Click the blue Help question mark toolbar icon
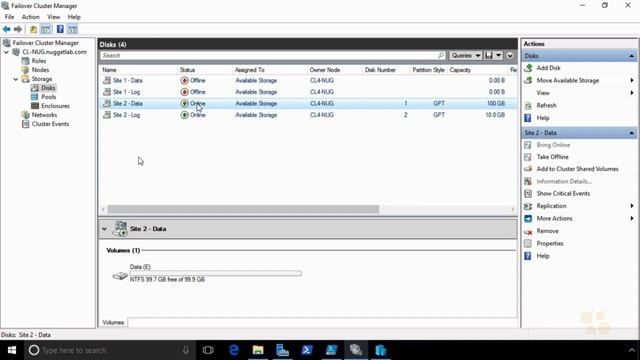 (60, 29)
